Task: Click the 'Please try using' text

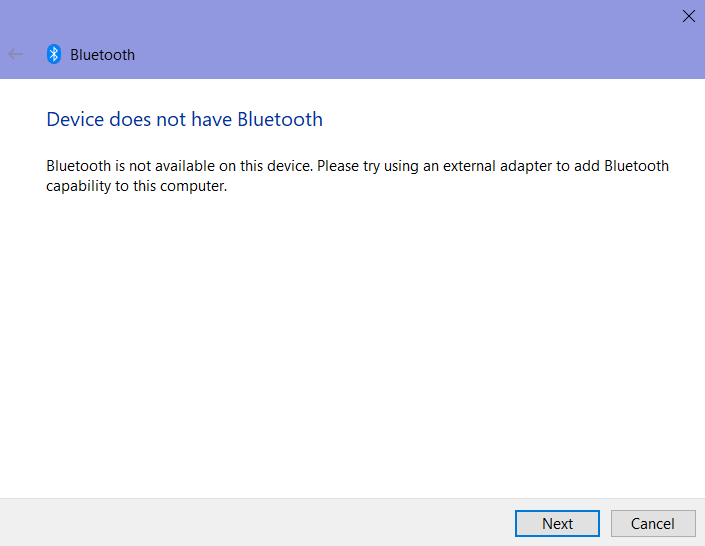Action: [x=368, y=166]
